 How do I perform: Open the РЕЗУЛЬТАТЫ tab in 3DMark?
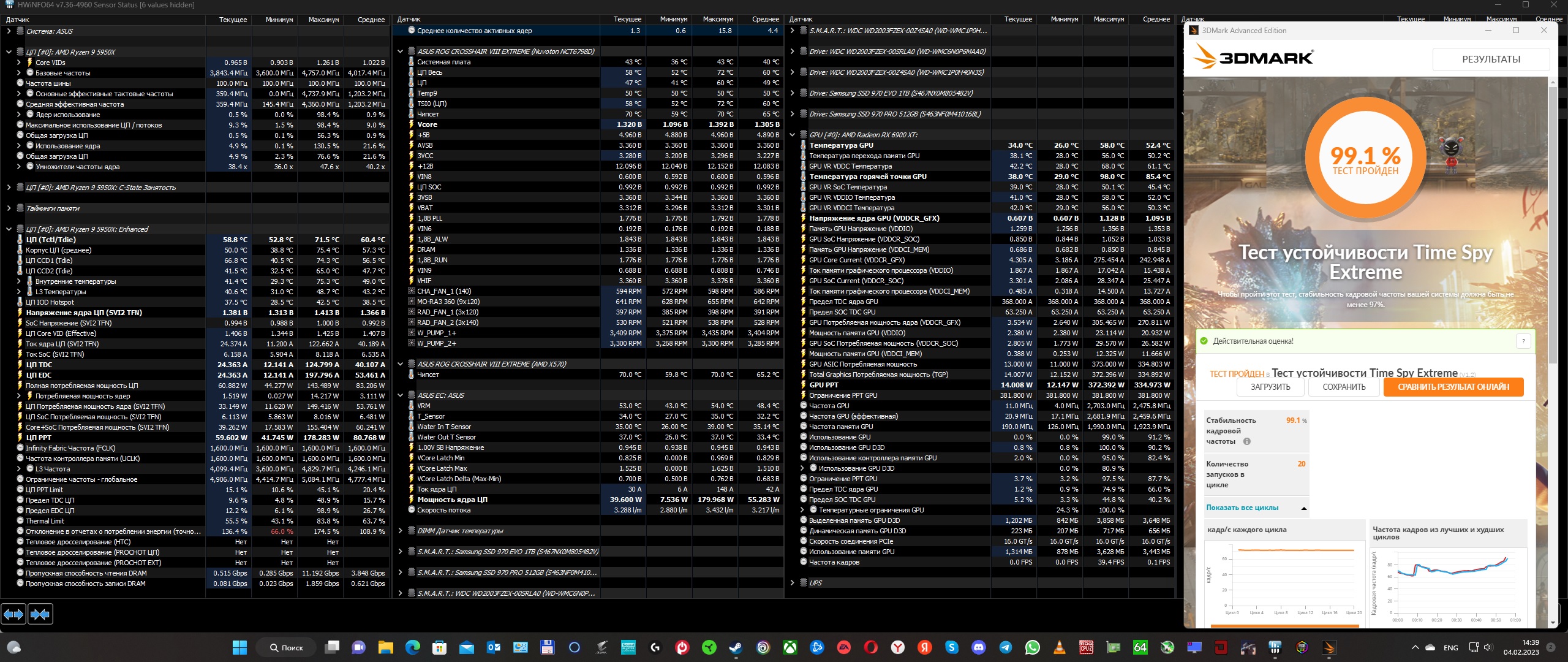coord(1491,59)
